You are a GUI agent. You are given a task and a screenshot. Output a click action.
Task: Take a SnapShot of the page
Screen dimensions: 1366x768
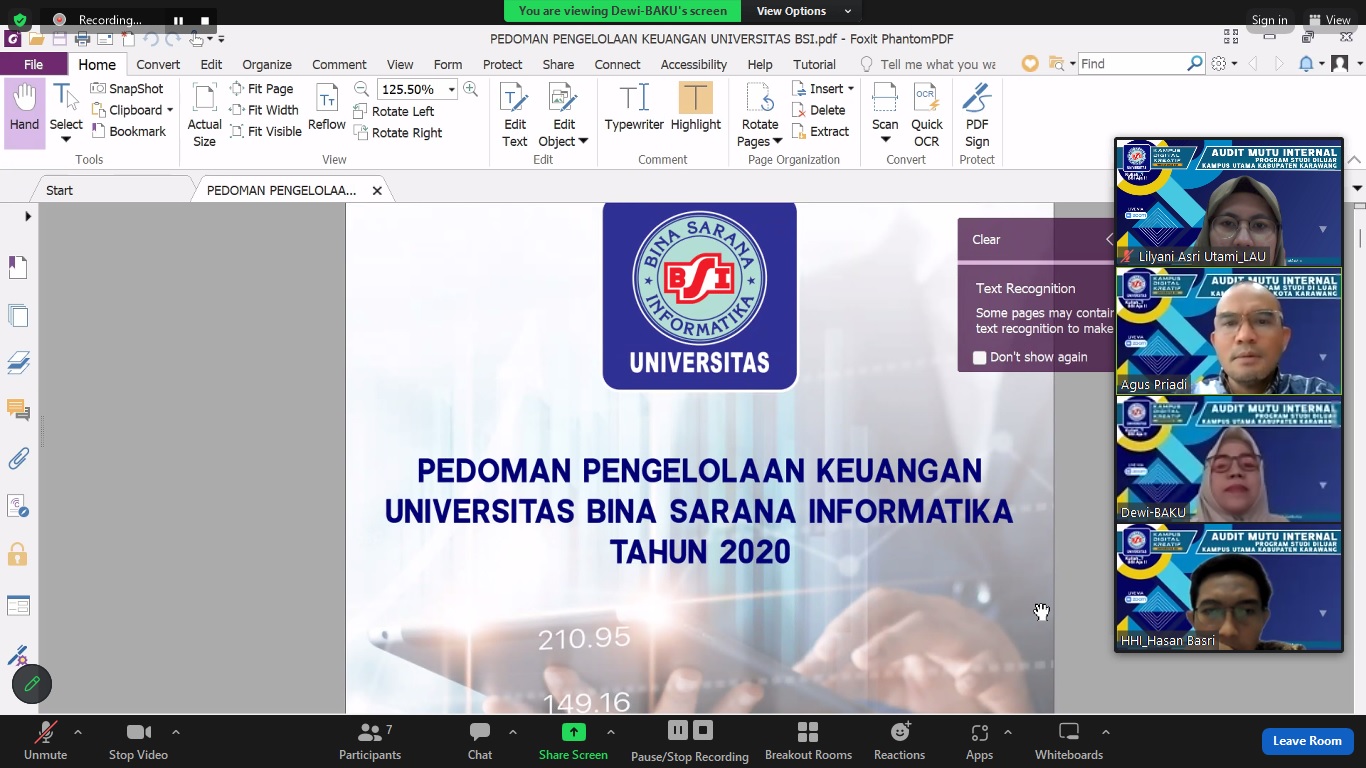(x=127, y=89)
